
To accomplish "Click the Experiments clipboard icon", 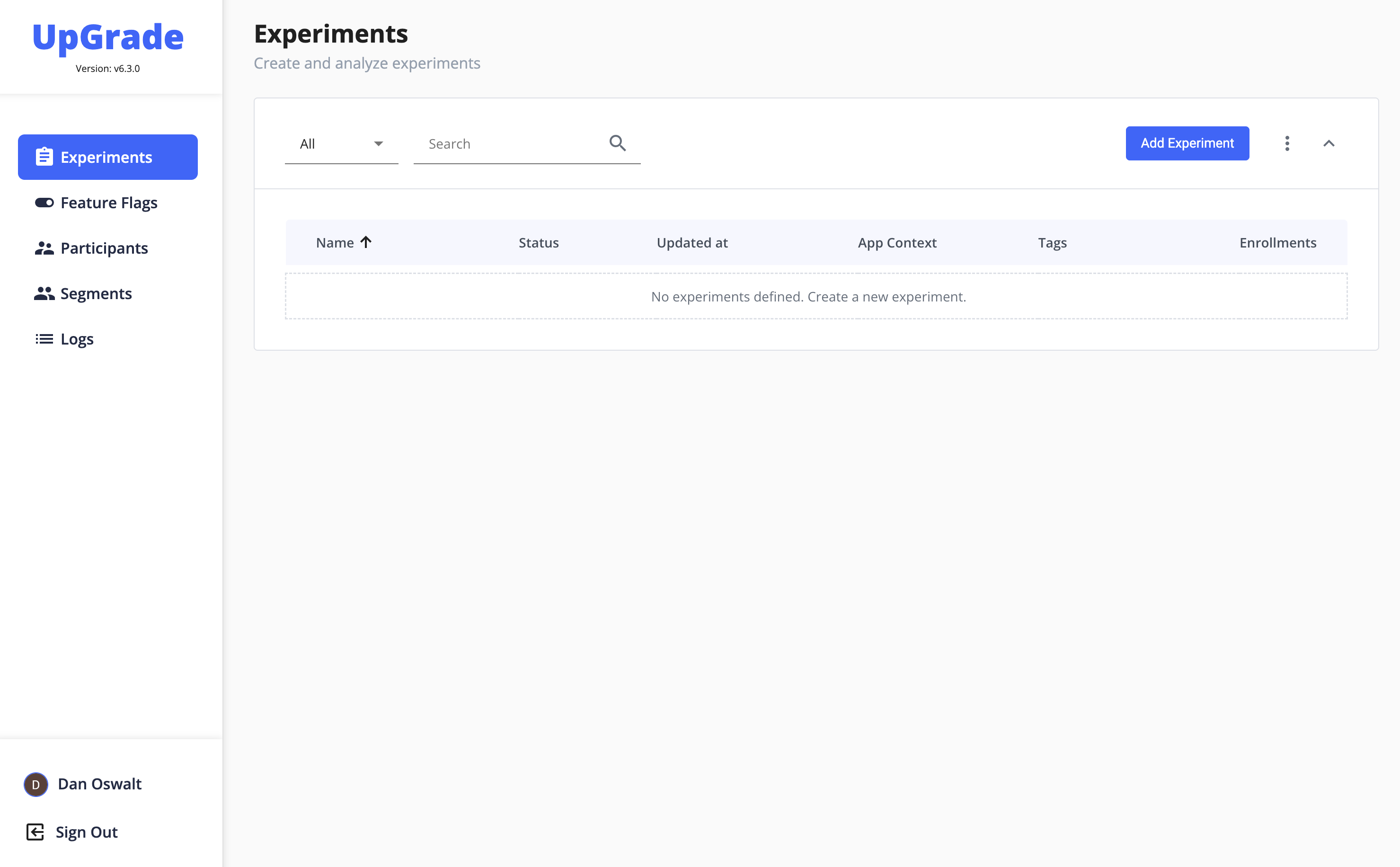I will 44,157.
